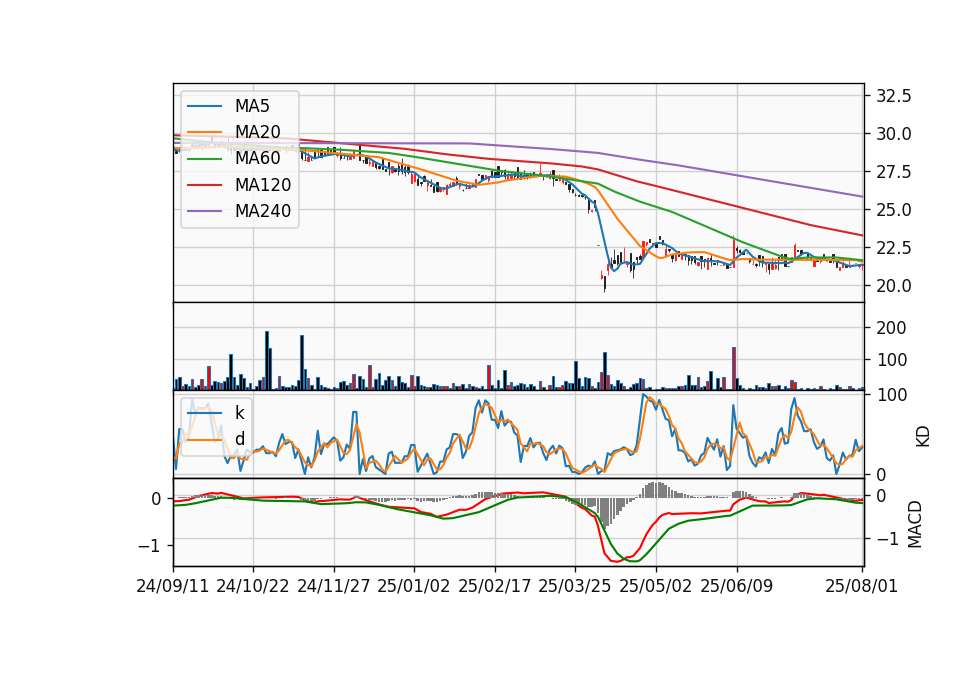Click the 24/09/11 date axis label

pos(173,586)
